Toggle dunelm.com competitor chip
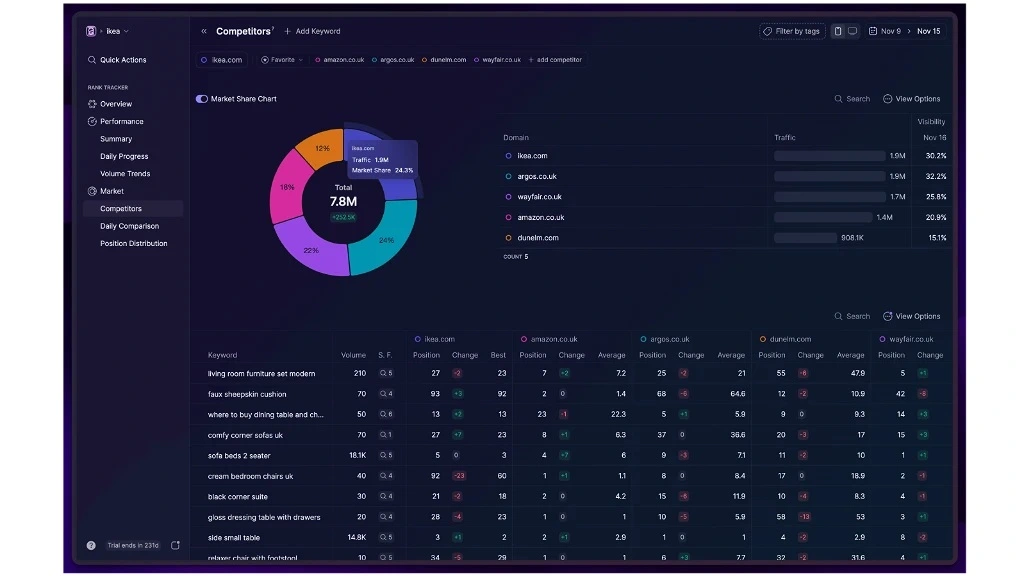The image size is (1024, 576). pyautogui.click(x=444, y=59)
